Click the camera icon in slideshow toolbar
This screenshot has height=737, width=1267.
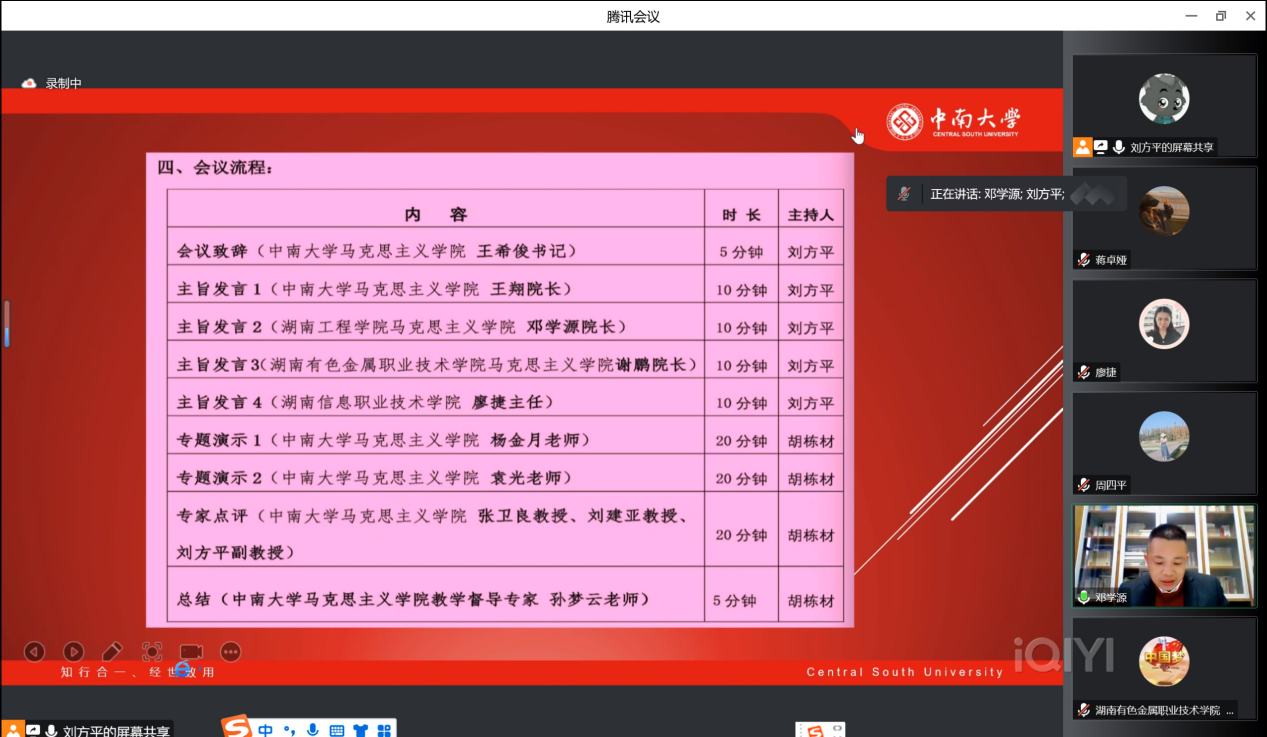click(191, 652)
